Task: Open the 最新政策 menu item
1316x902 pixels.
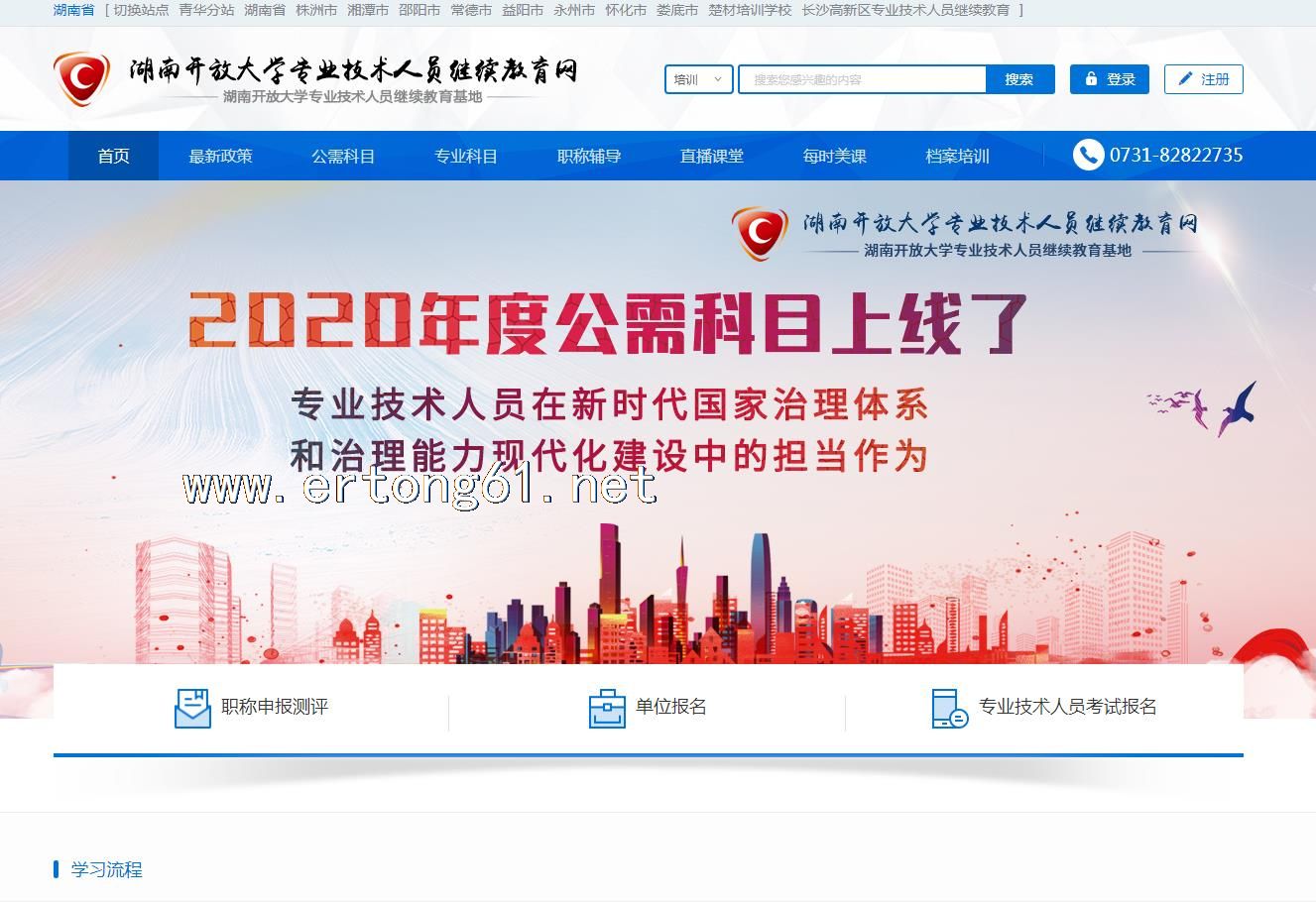Action: [x=220, y=156]
